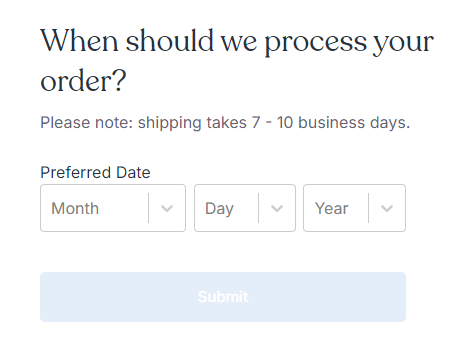This screenshot has width=473, height=363.
Task: Click the '7 - 10 business days' text
Action: coord(331,122)
